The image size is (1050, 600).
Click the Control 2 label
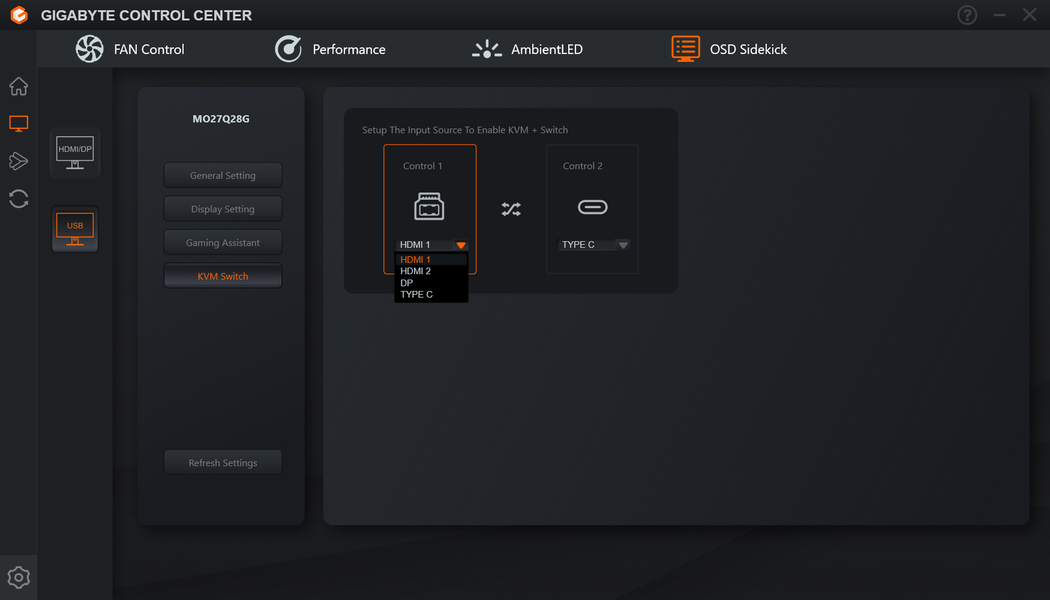click(x=583, y=166)
